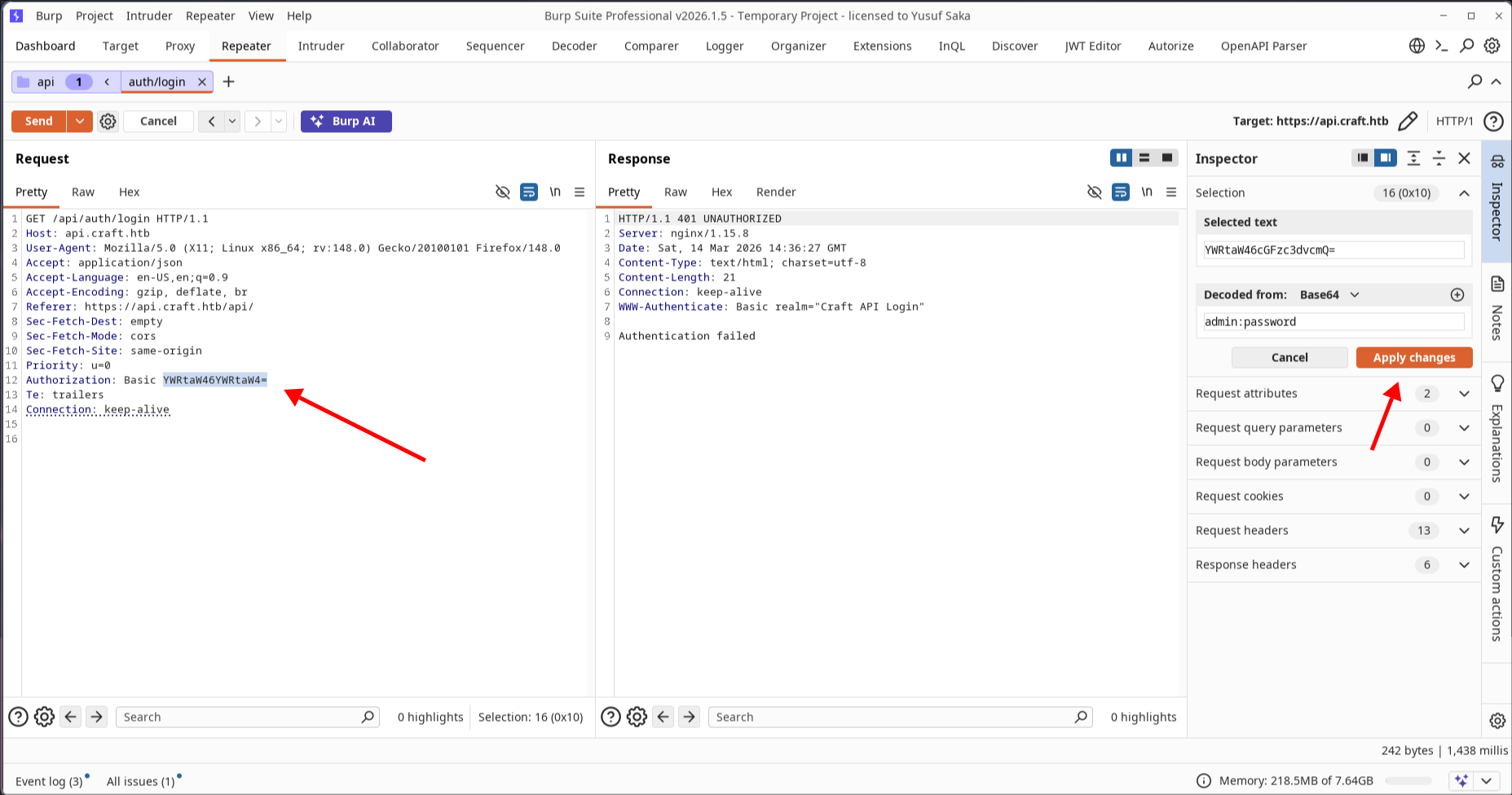Open the JWT Editor tab
The height and width of the screenshot is (795, 1512).
point(1092,46)
